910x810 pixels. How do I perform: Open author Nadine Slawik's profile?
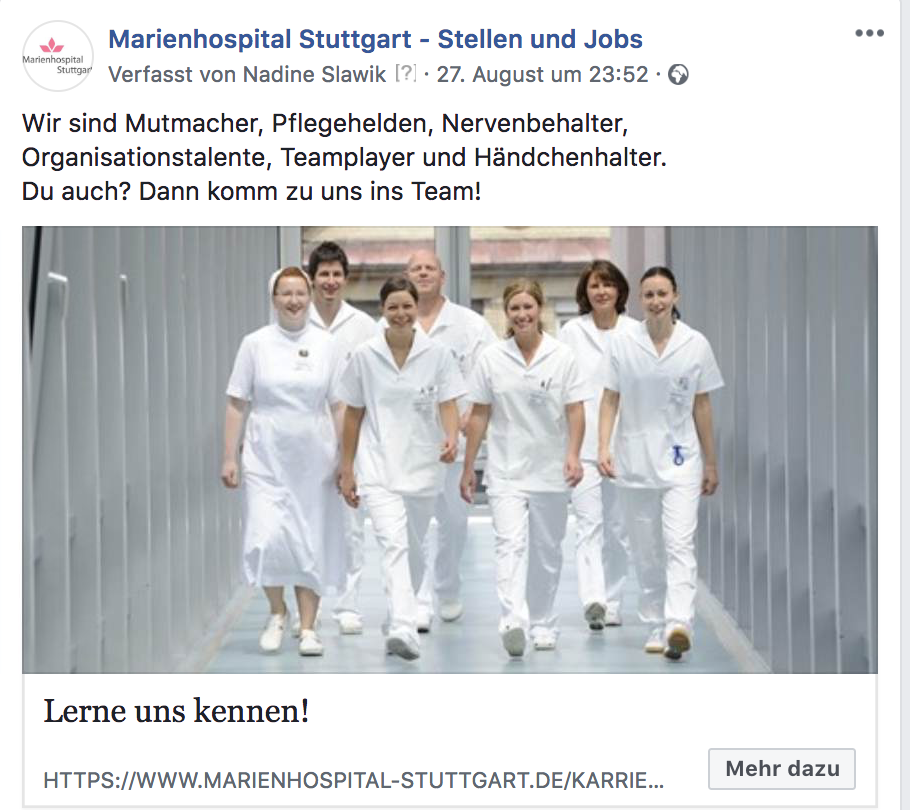(314, 74)
